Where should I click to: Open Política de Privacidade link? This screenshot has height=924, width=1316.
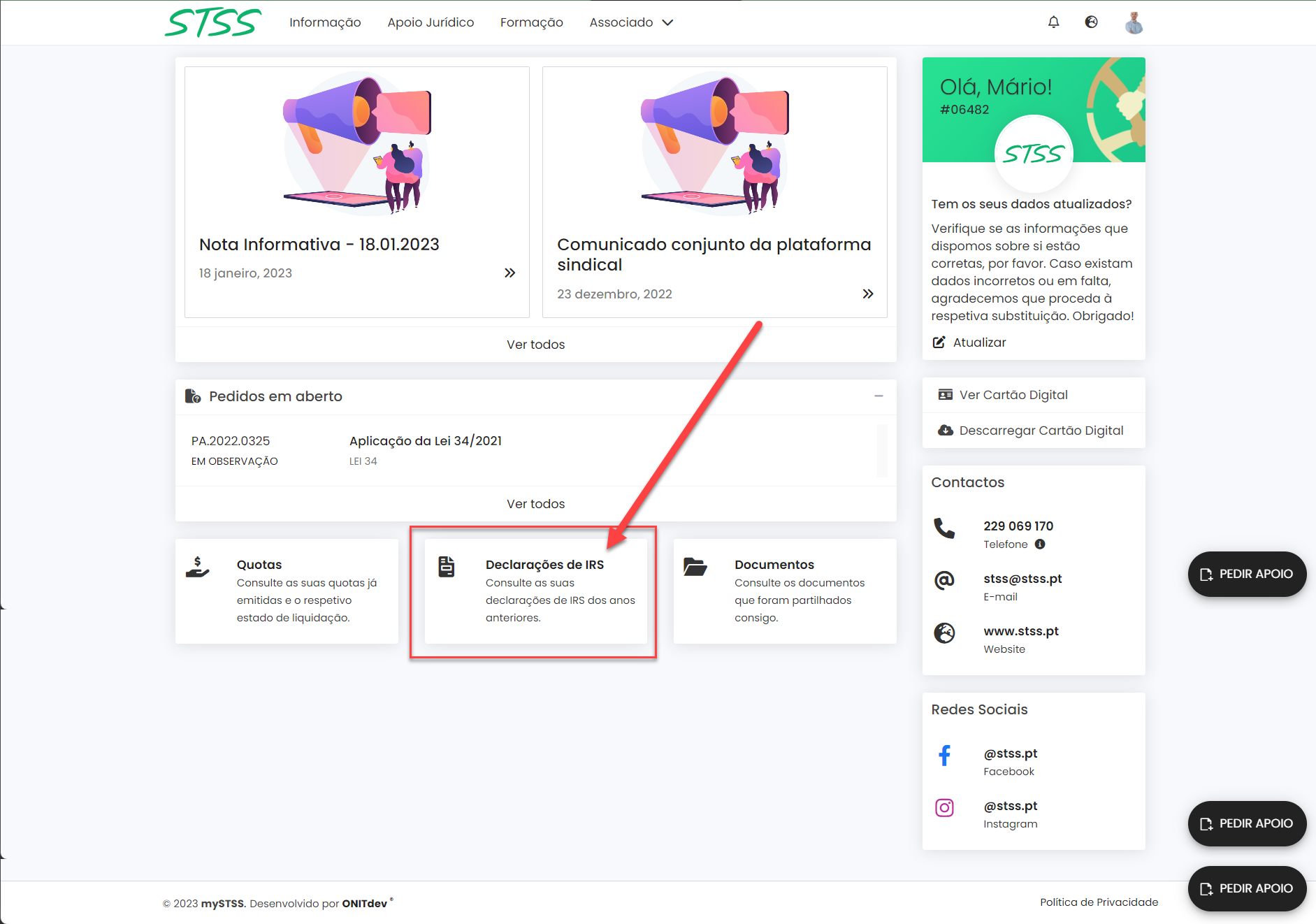[x=1099, y=902]
